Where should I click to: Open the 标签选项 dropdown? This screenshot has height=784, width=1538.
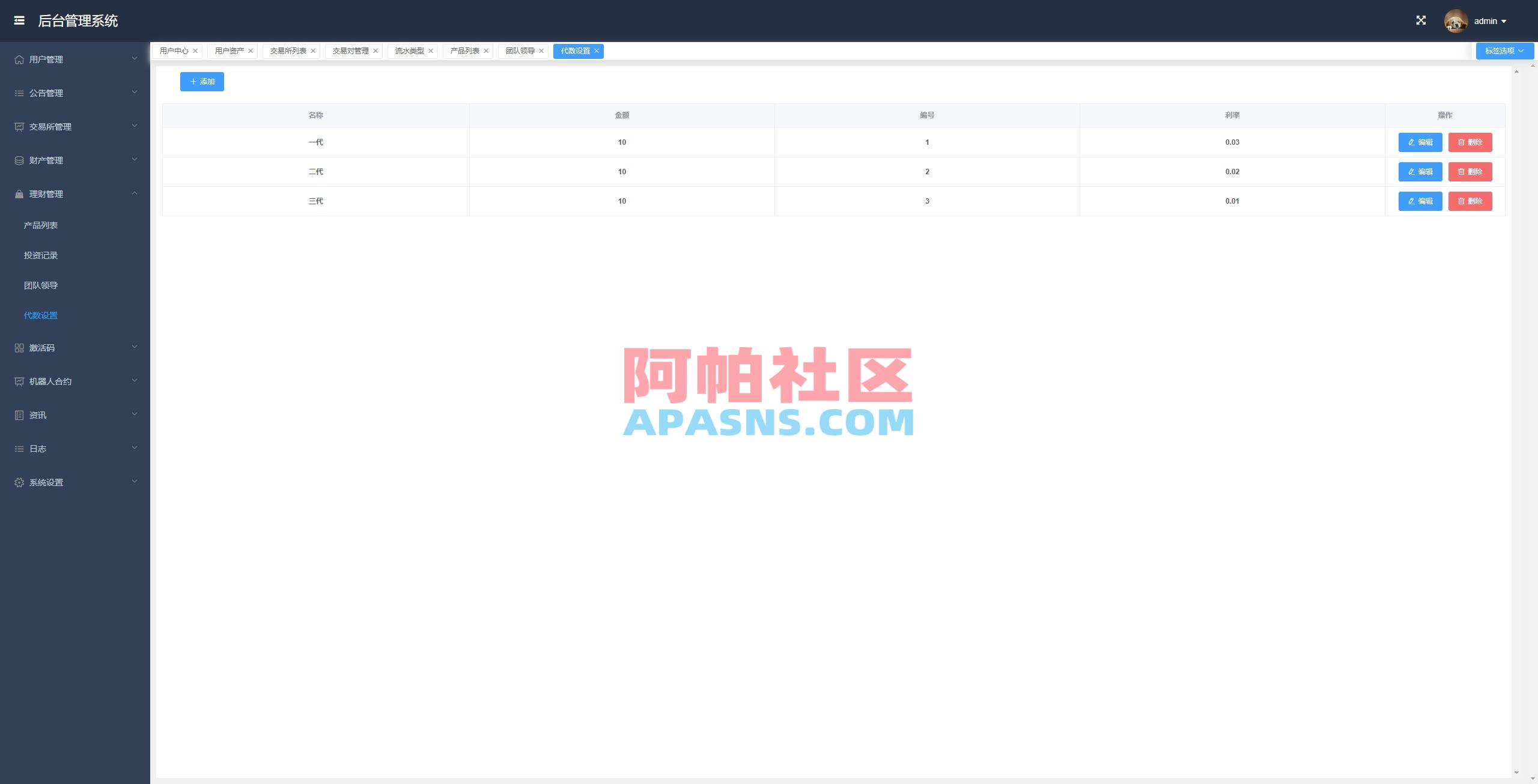1503,50
